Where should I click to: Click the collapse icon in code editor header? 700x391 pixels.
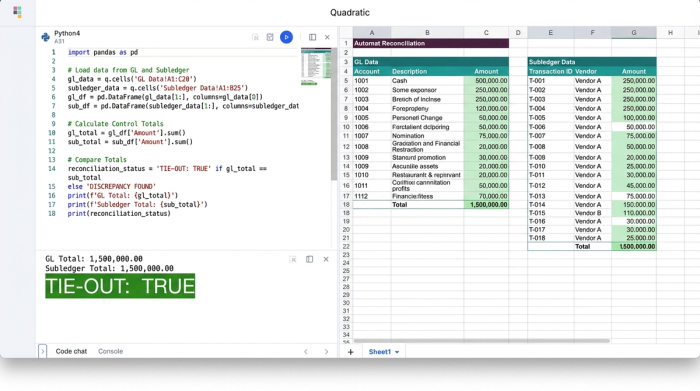pos(255,37)
